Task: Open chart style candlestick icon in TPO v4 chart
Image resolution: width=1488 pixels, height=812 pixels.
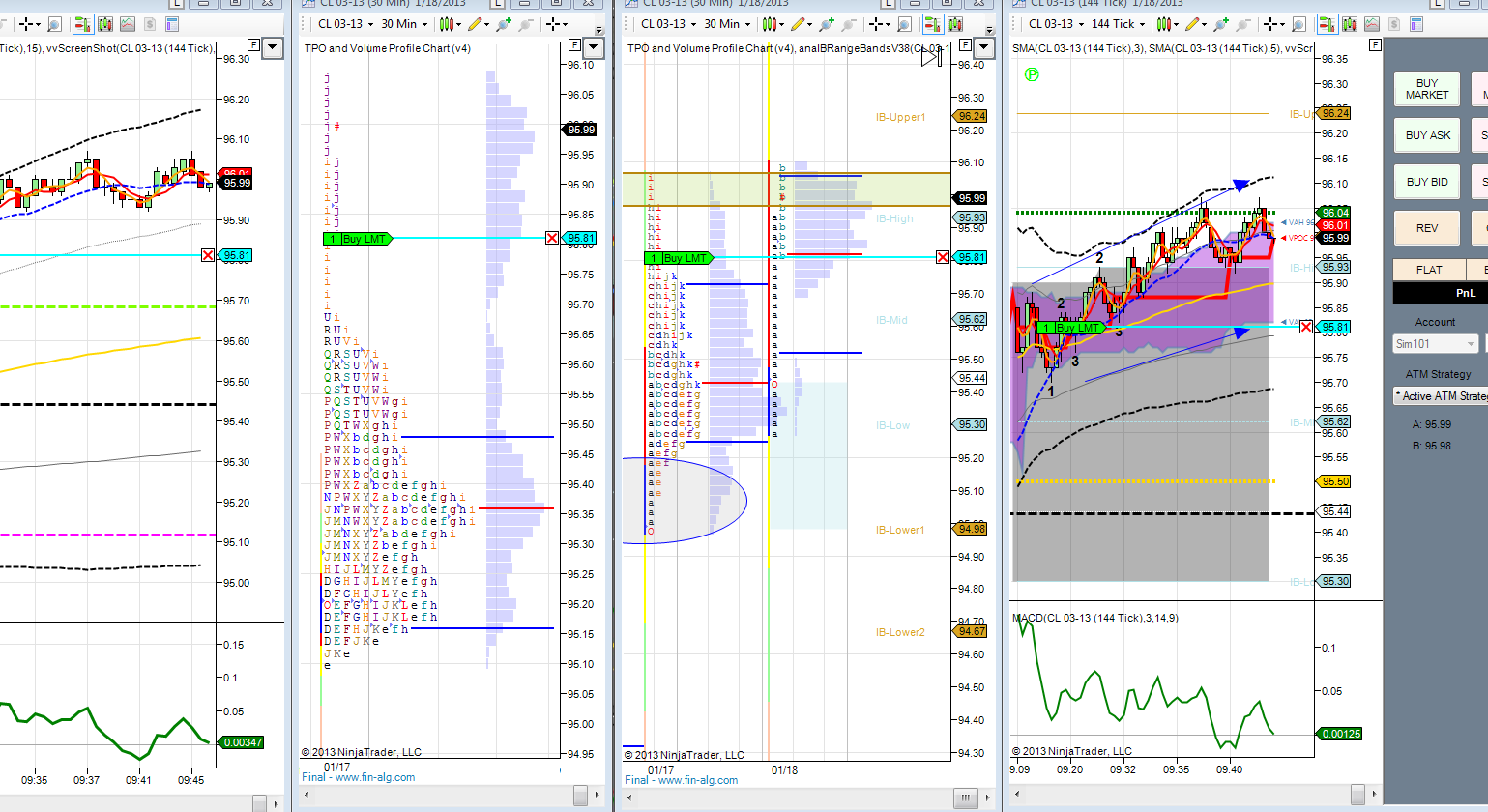Action: coord(446,24)
